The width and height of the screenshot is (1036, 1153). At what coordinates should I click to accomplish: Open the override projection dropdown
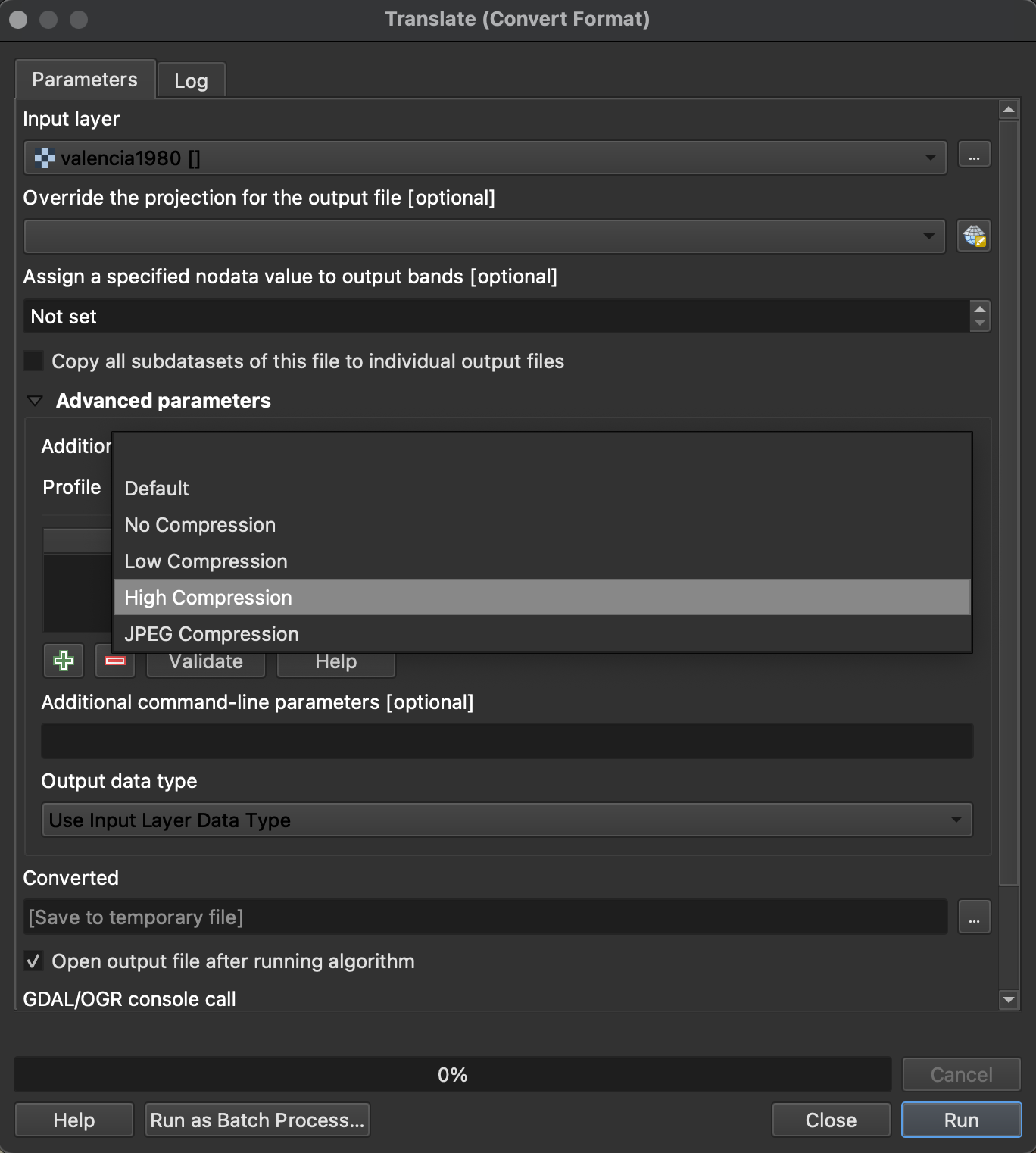(x=485, y=236)
